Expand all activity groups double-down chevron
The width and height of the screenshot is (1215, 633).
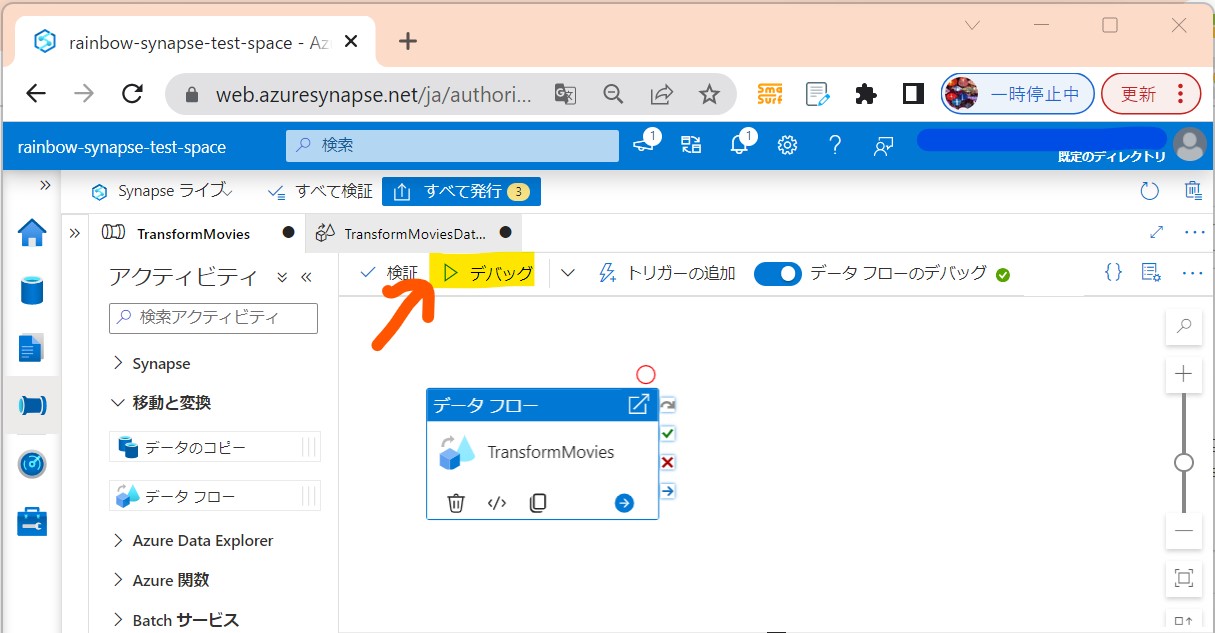pos(282,277)
